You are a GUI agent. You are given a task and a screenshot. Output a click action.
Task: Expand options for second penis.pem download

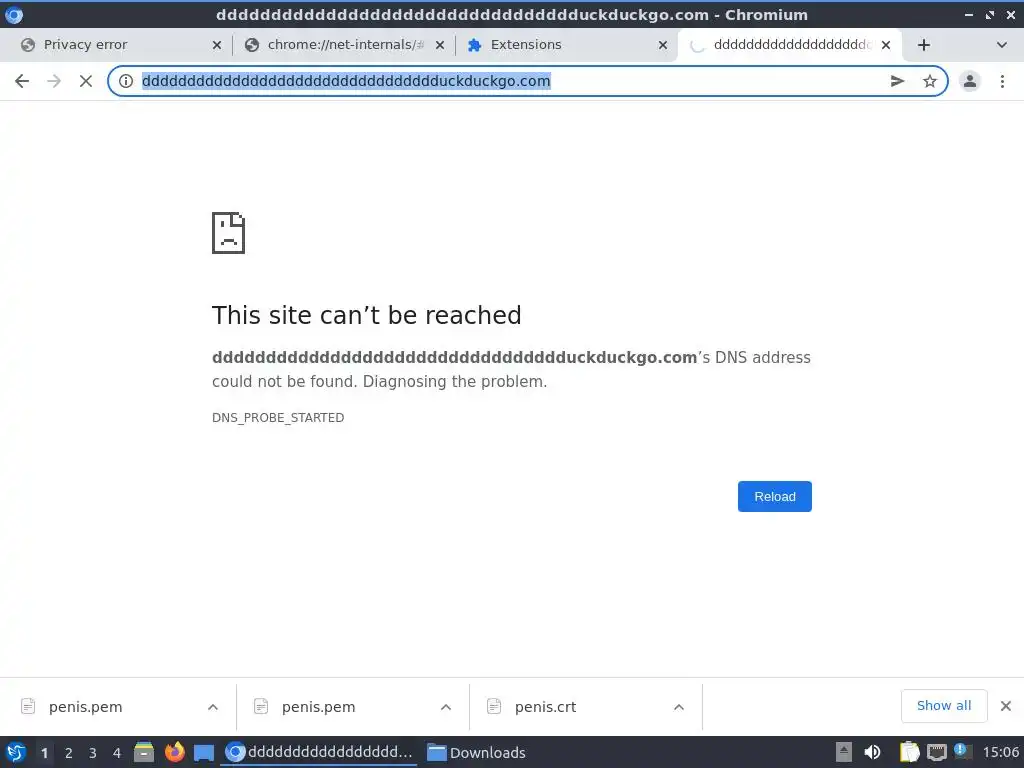click(x=446, y=707)
